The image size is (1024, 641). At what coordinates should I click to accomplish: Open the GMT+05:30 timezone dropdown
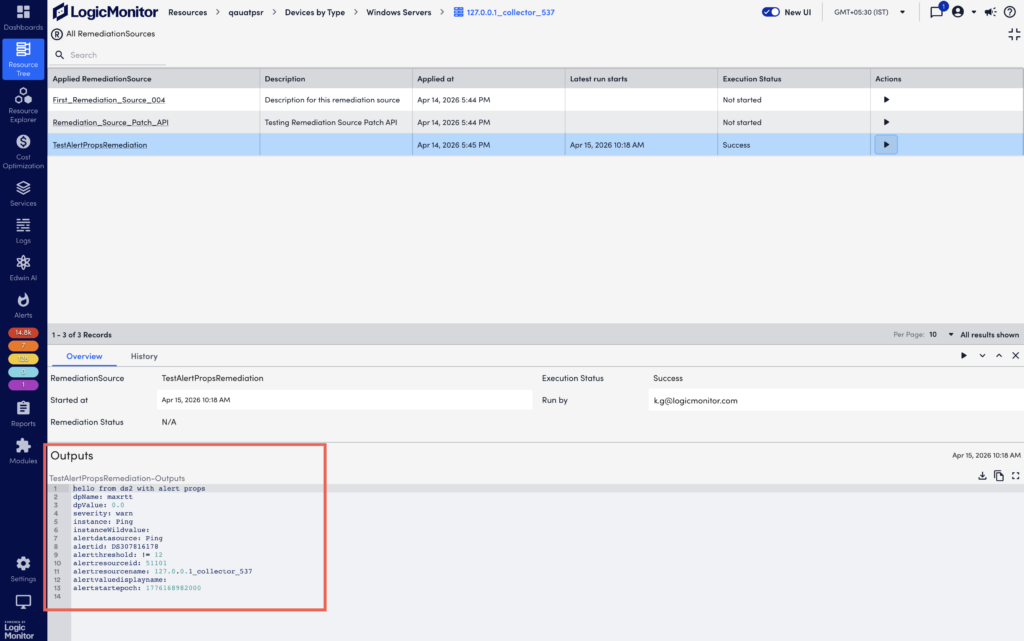pos(869,12)
